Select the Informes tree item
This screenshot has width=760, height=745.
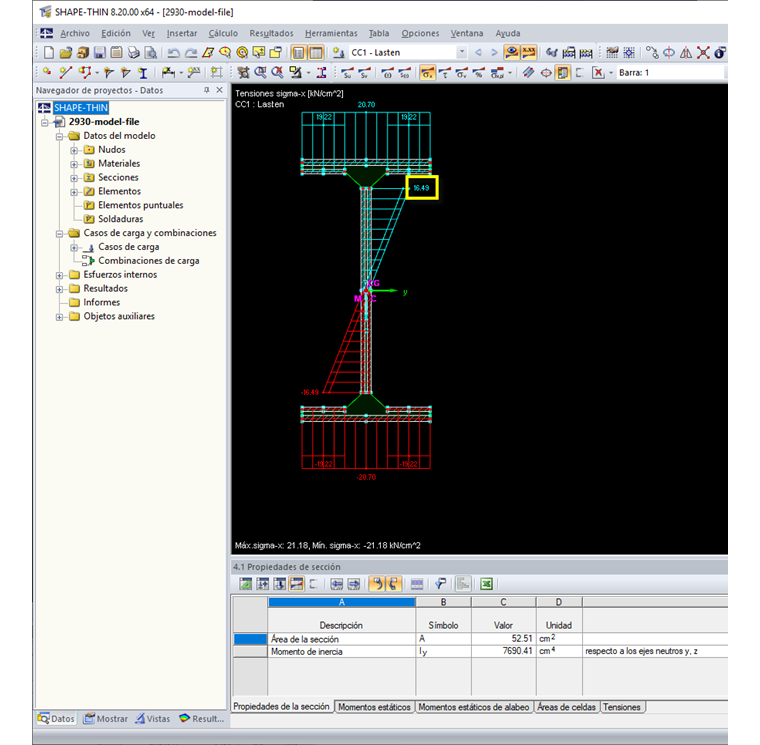point(101,302)
